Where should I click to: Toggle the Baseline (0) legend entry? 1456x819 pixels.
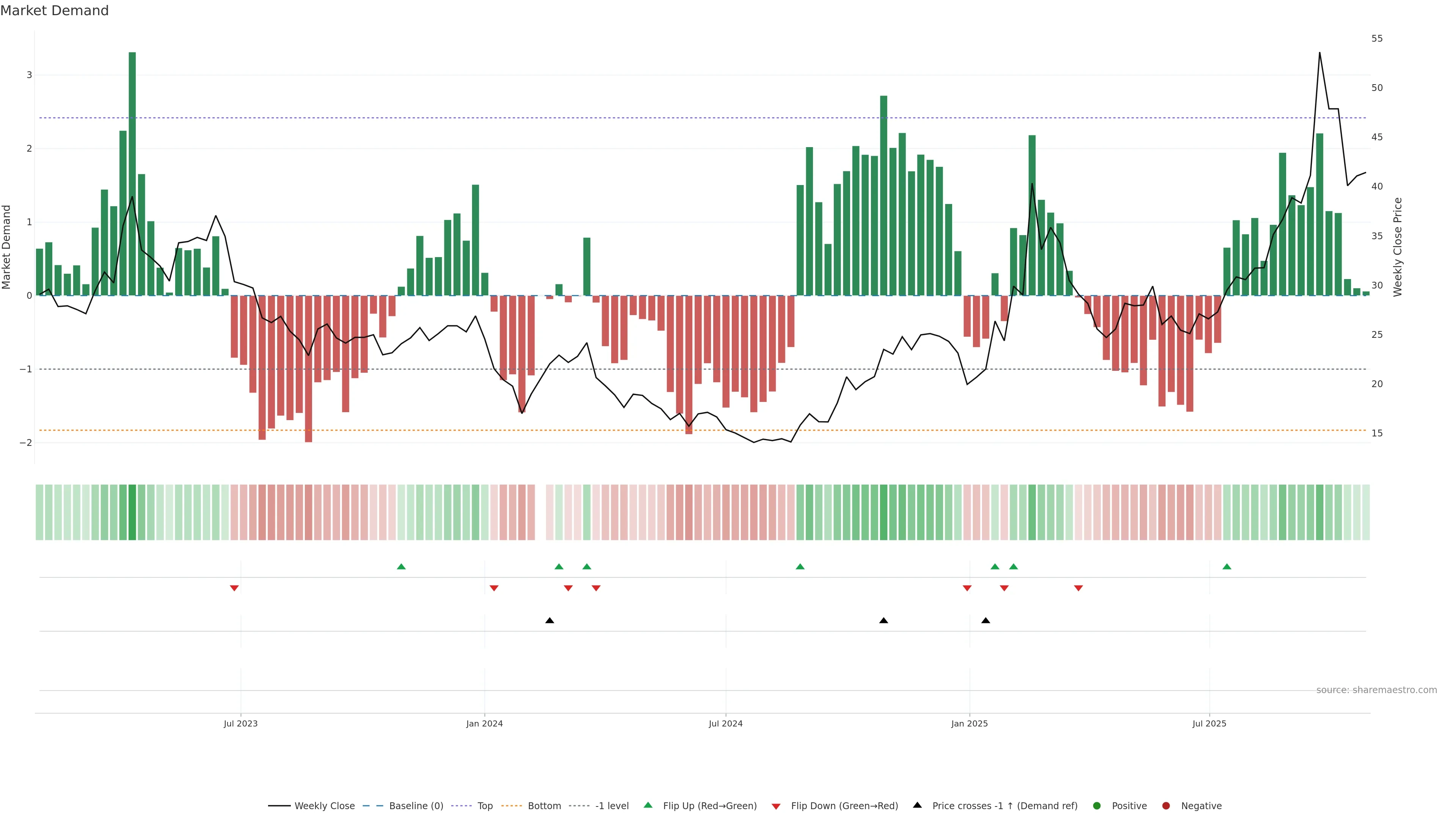pos(416,806)
